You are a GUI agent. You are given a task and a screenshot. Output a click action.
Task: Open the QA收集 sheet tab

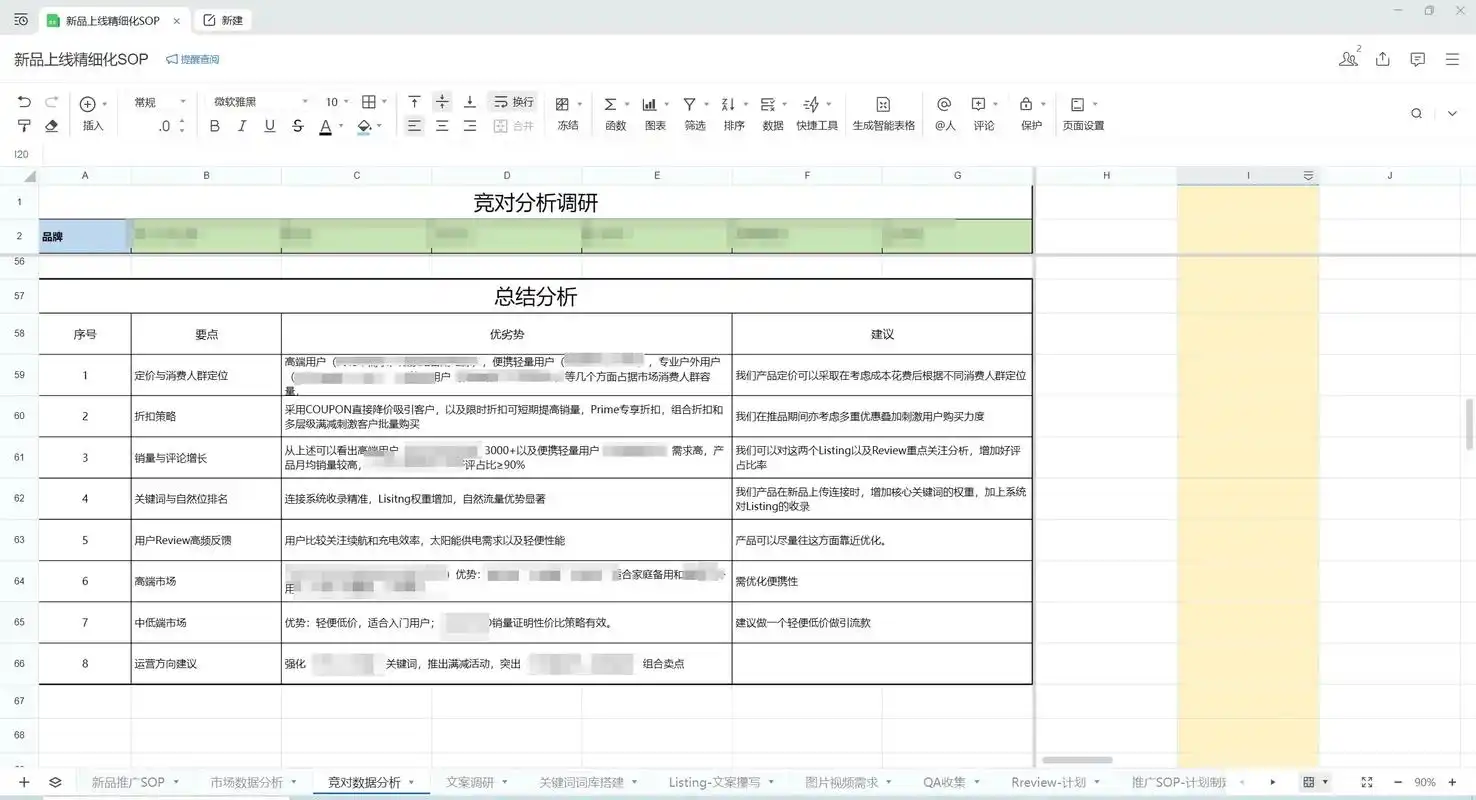click(944, 782)
